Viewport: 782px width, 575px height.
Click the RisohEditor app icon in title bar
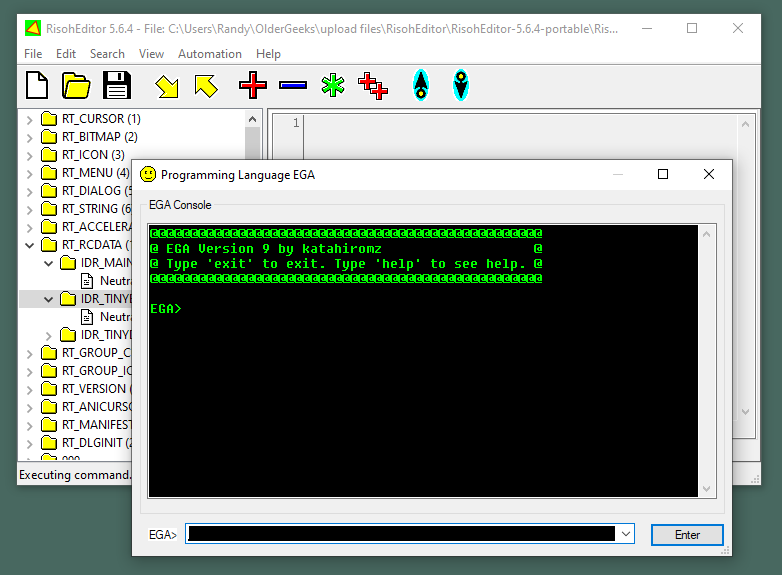pos(33,28)
